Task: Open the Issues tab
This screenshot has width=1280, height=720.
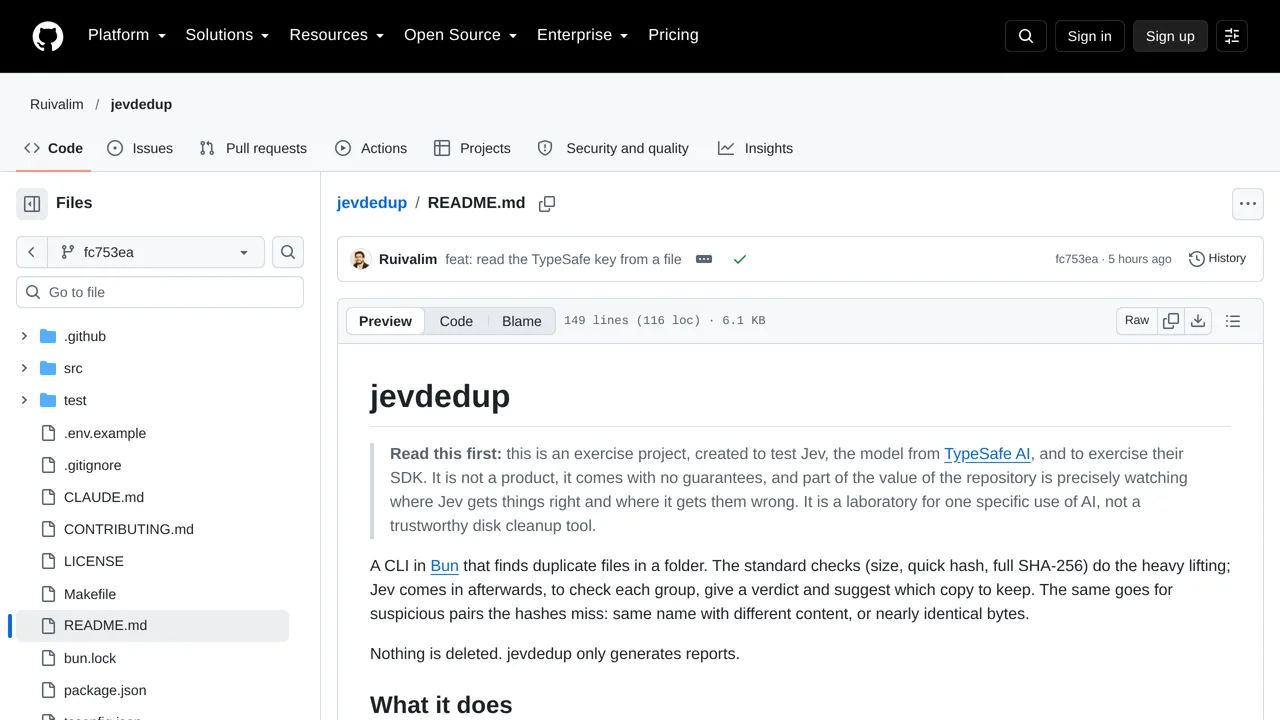Action: [140, 148]
